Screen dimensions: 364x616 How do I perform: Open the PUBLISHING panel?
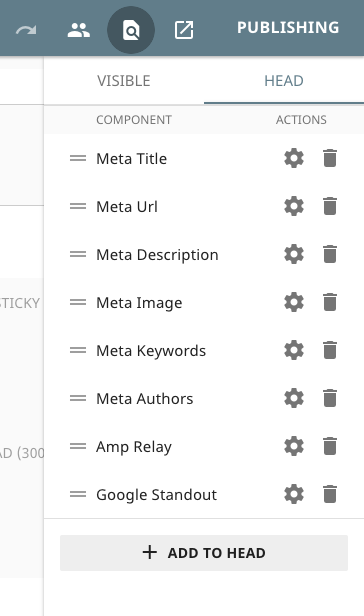click(x=288, y=28)
